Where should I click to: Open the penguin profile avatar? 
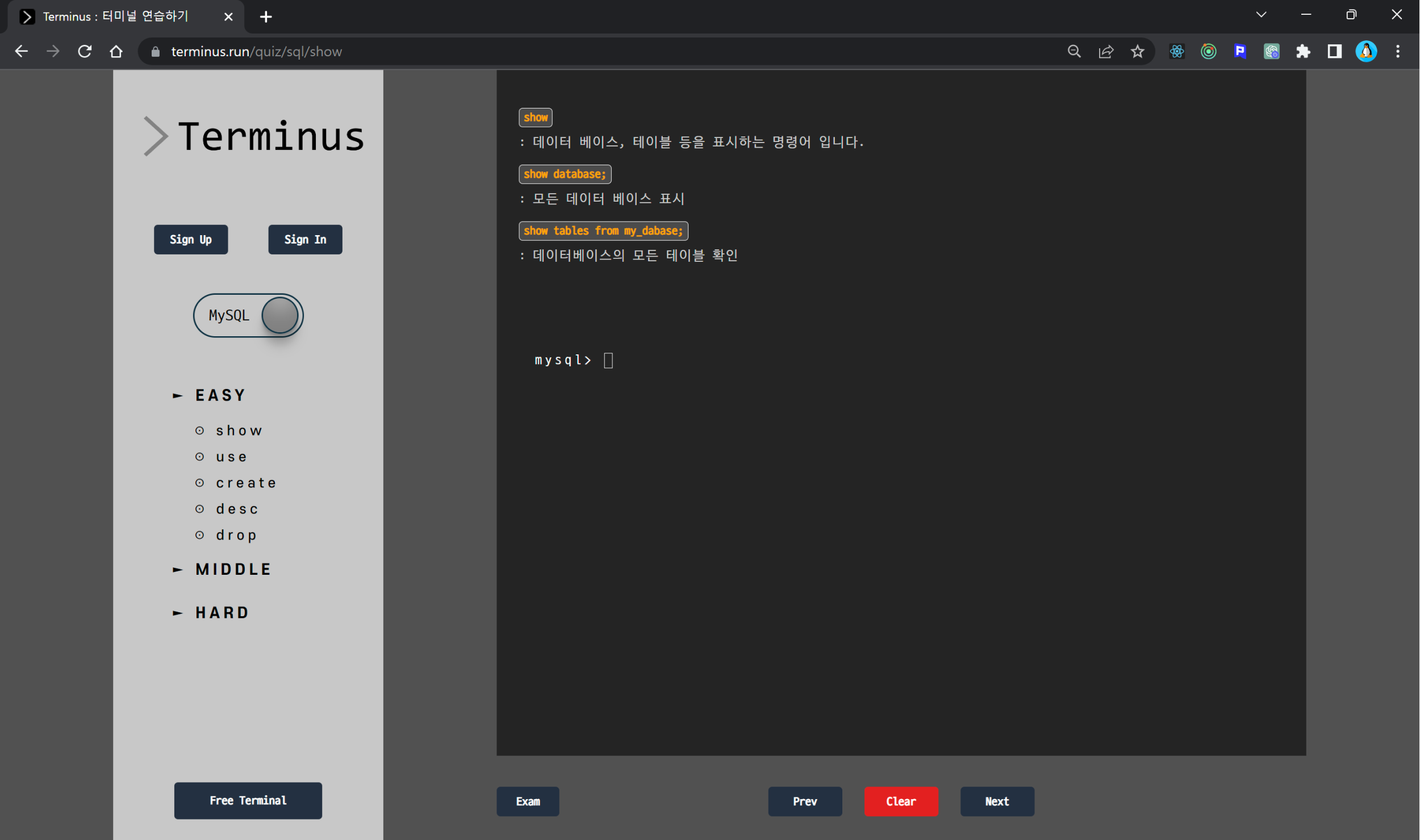click(x=1366, y=52)
